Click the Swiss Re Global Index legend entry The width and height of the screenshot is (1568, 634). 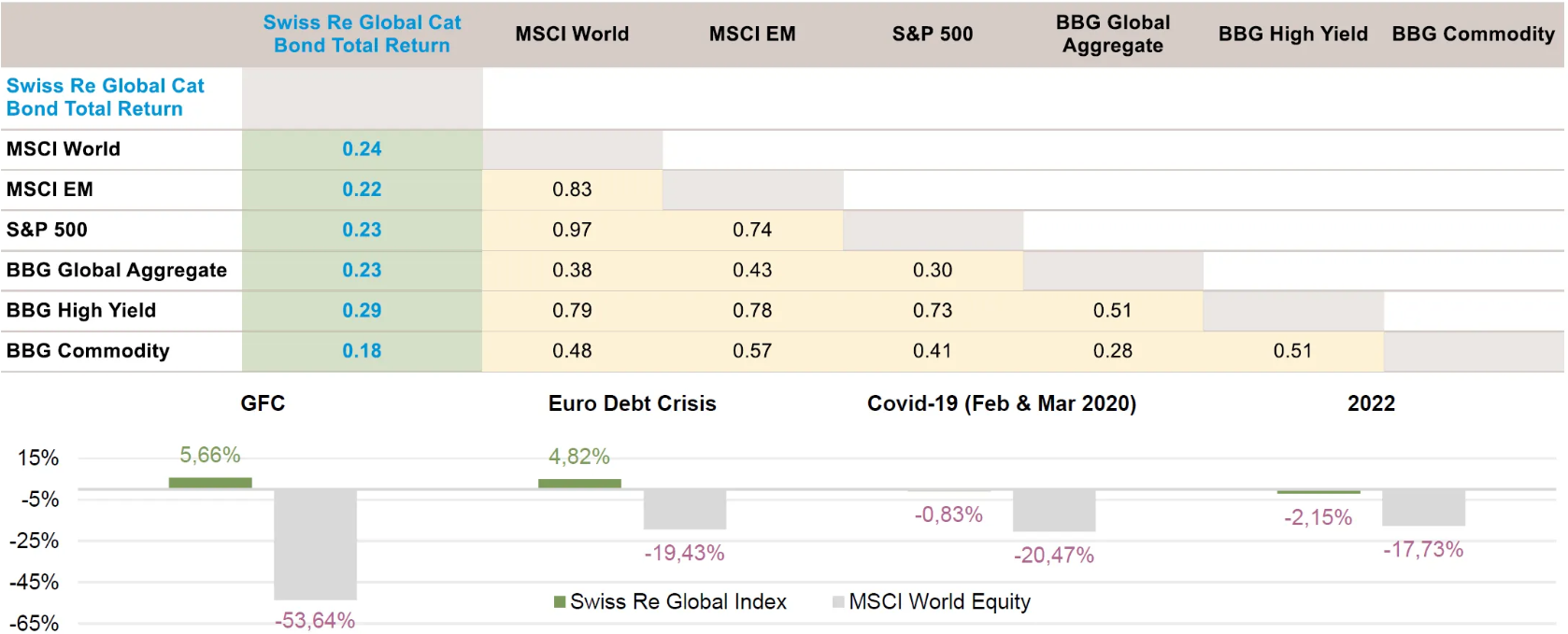point(670,601)
